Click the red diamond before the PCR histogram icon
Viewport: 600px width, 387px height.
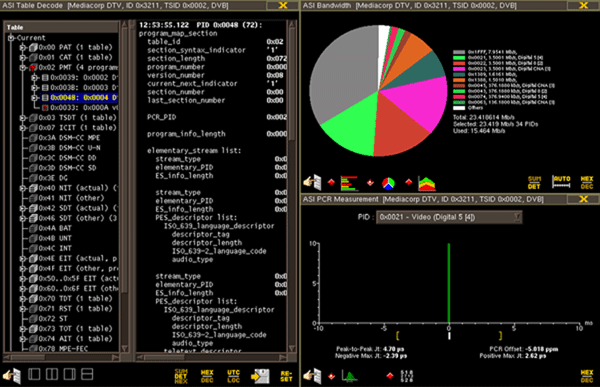click(x=331, y=376)
